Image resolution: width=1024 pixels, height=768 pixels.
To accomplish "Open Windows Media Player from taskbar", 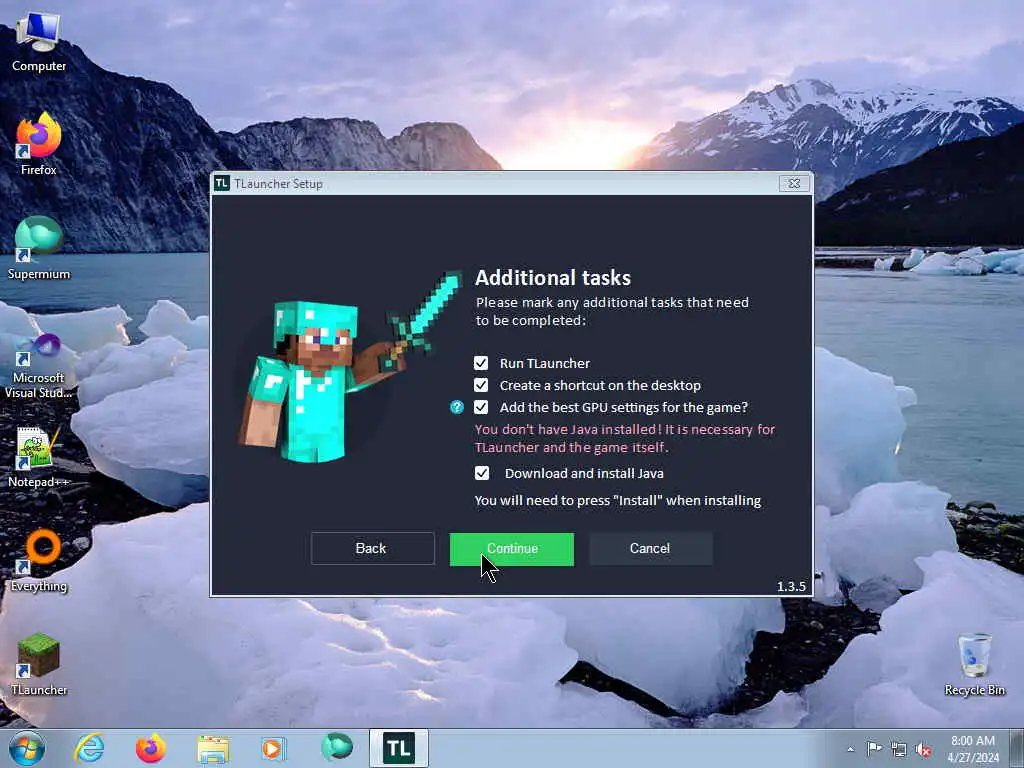I will click(x=274, y=748).
